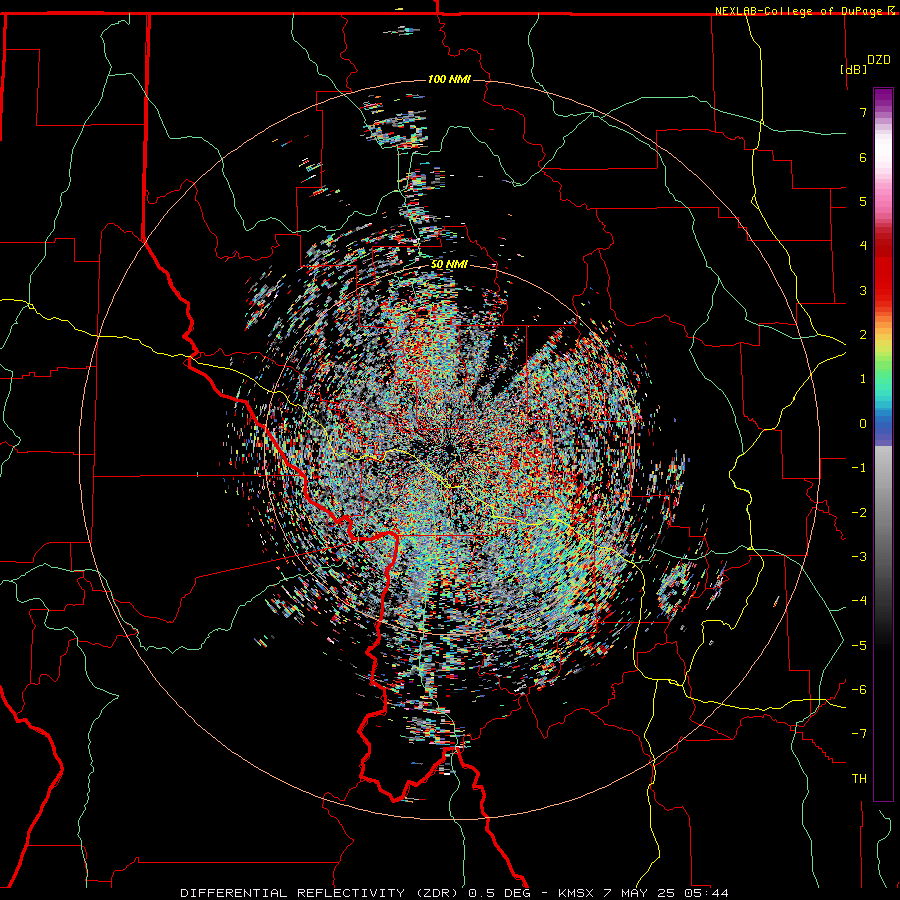Click the NEXLAB-College of DuPage watermark text

click(798, 11)
